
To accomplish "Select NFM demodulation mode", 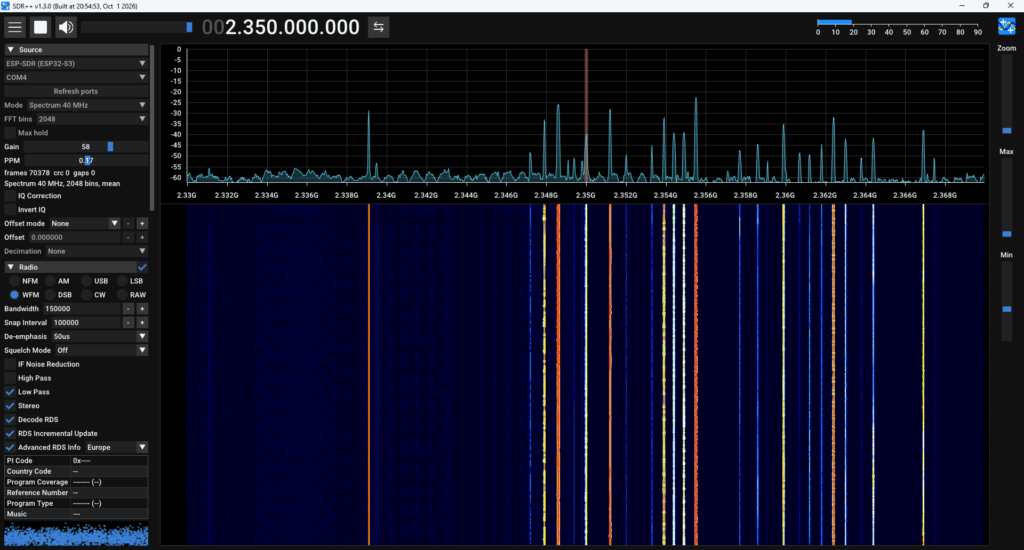I will pyautogui.click(x=14, y=281).
